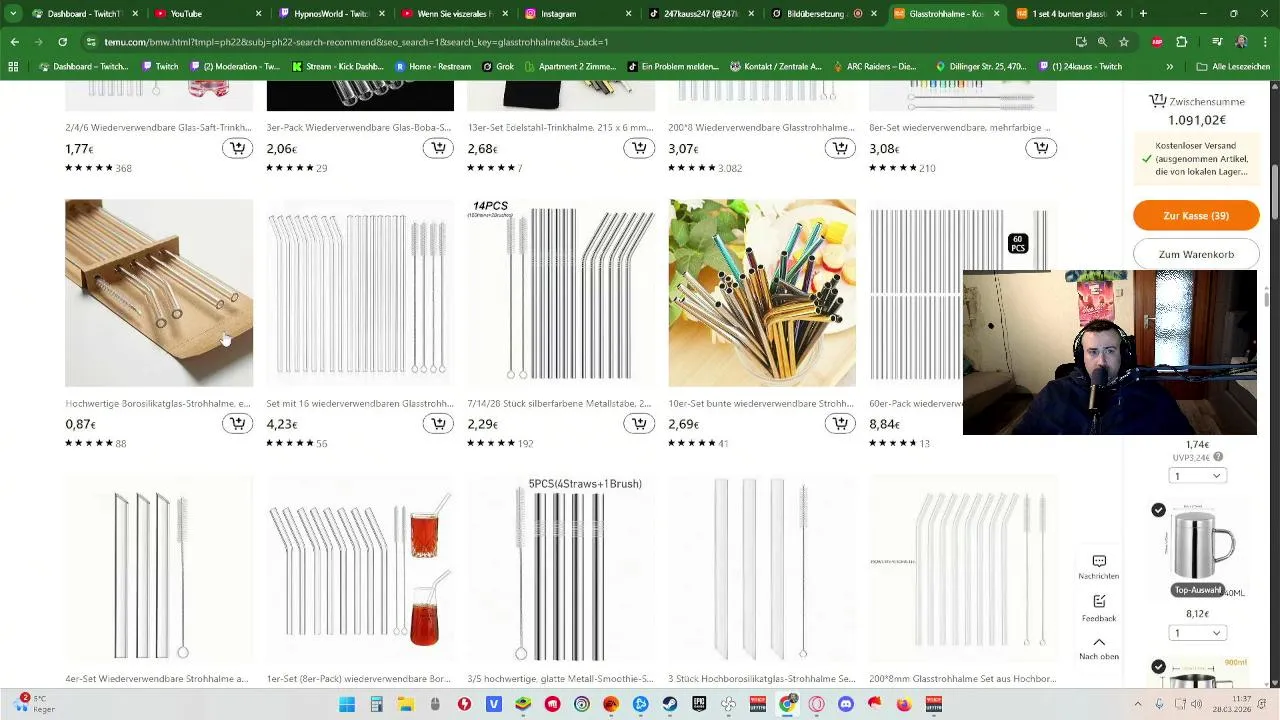
Task: Add the 4,23€ 16-piece straw set to cart
Action: point(438,424)
